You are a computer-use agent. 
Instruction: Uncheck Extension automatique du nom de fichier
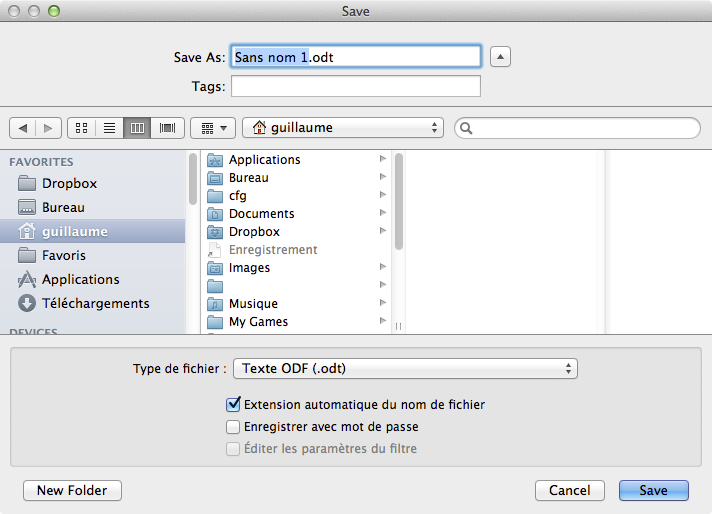(x=233, y=404)
